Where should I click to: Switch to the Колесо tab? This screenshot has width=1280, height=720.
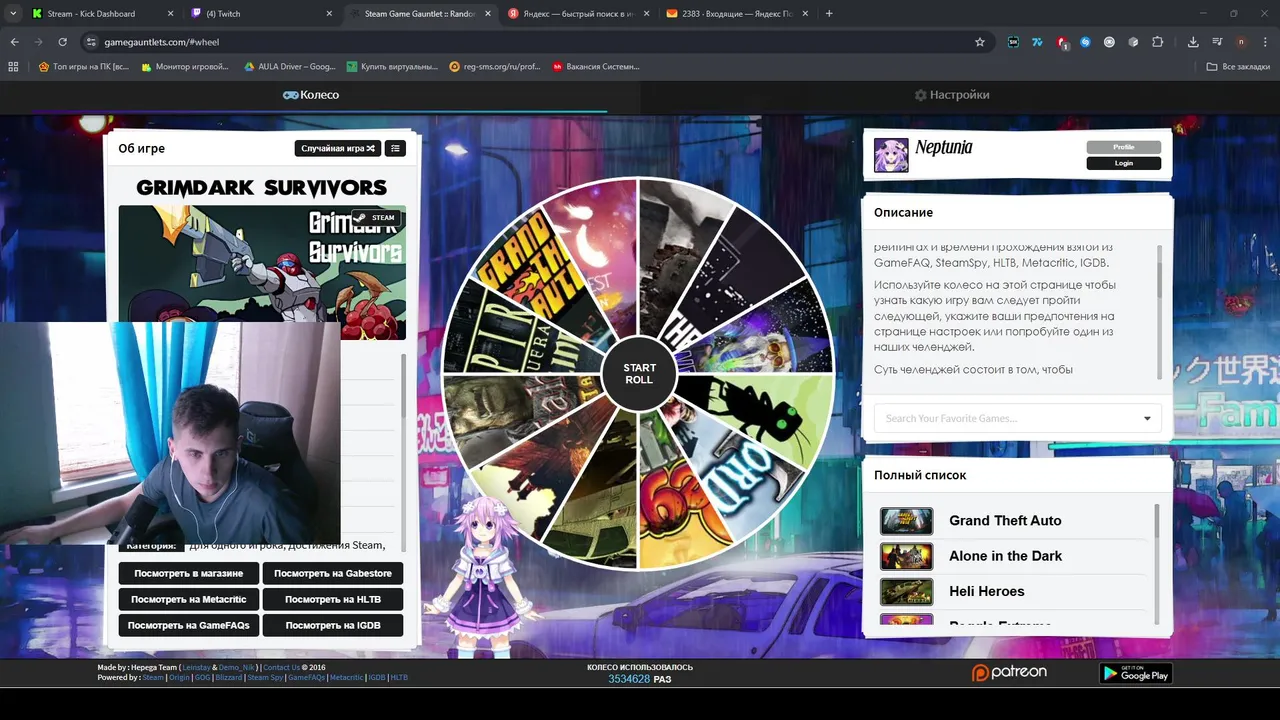tap(311, 95)
